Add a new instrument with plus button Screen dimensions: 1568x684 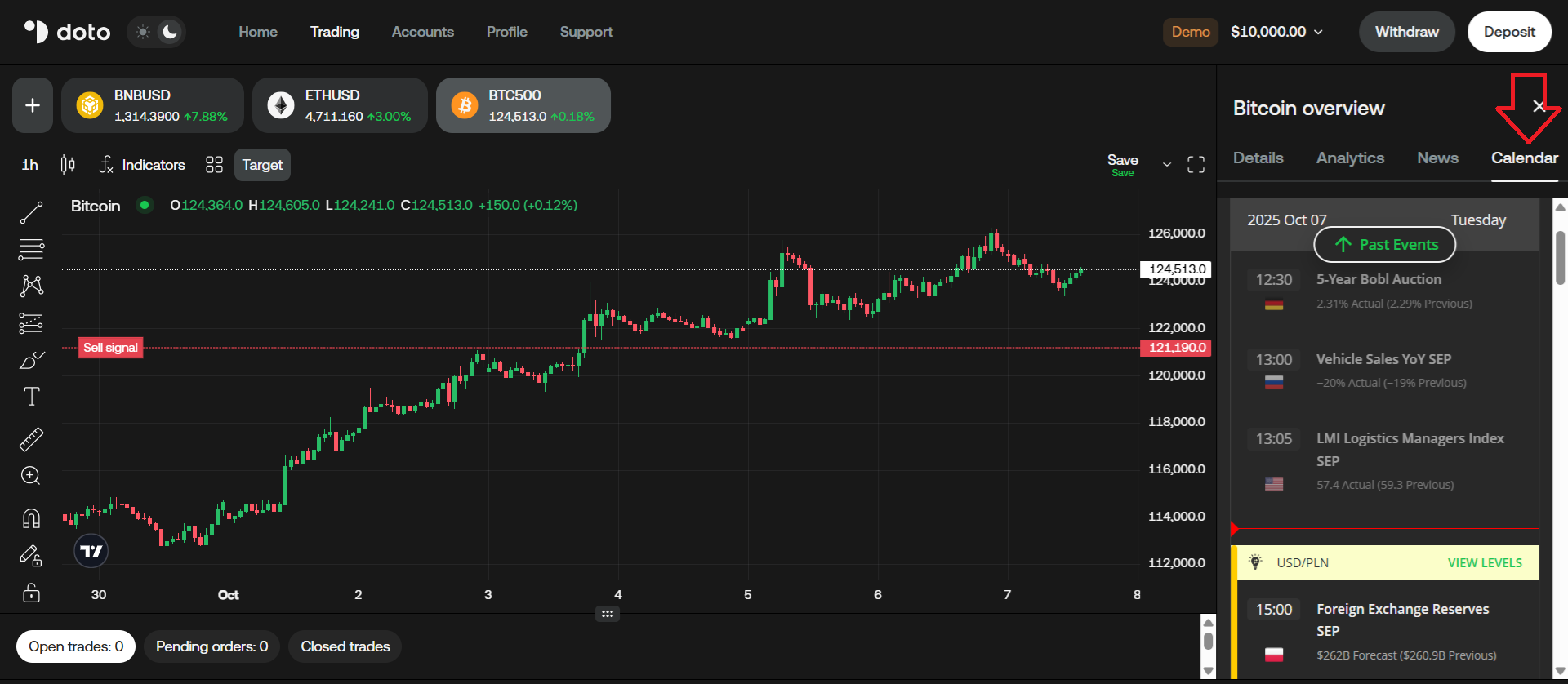[x=33, y=105]
